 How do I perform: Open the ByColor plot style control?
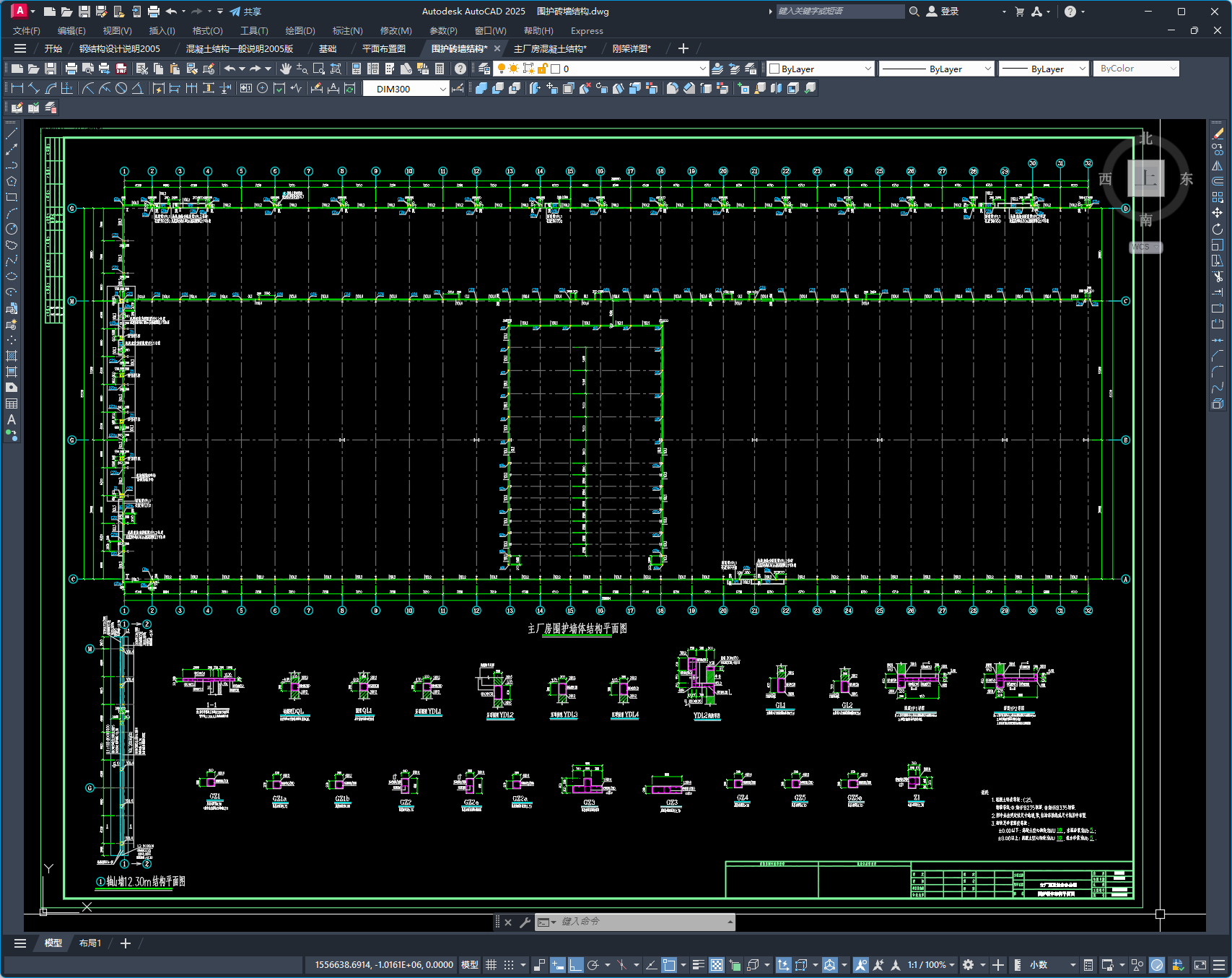(1135, 69)
